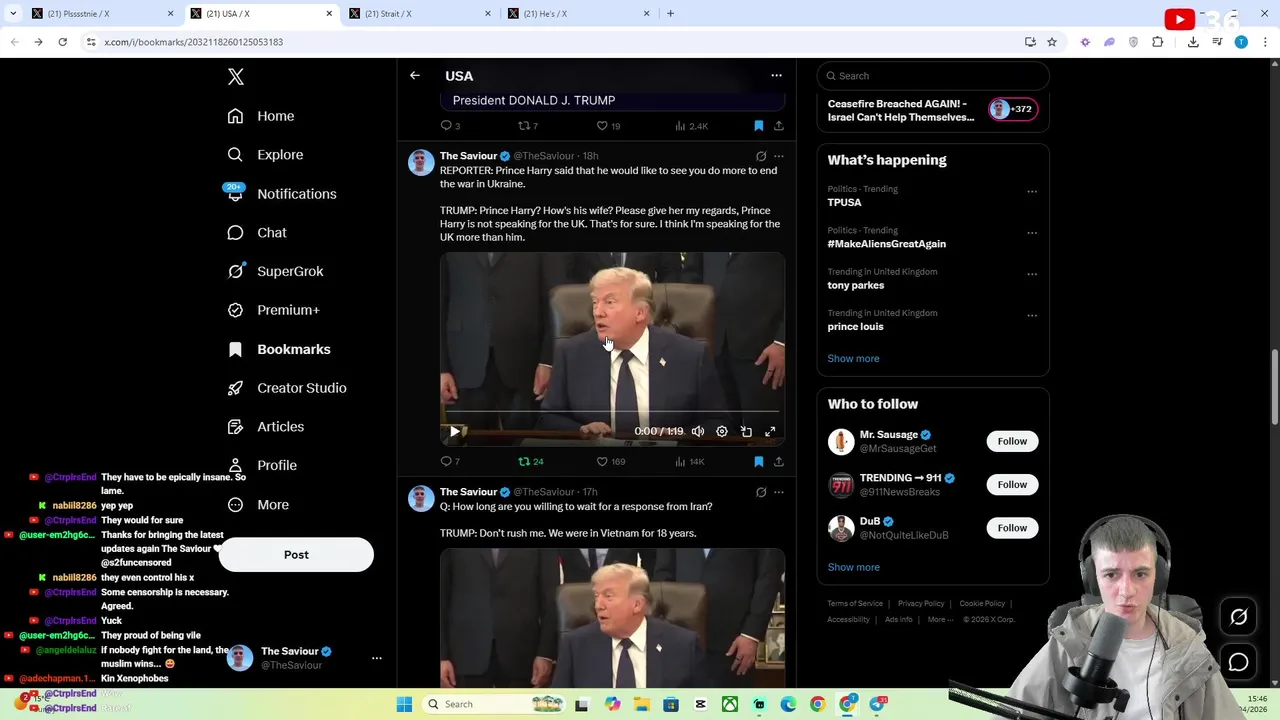
Task: Follow Mr. Sausage
Action: 1012,442
